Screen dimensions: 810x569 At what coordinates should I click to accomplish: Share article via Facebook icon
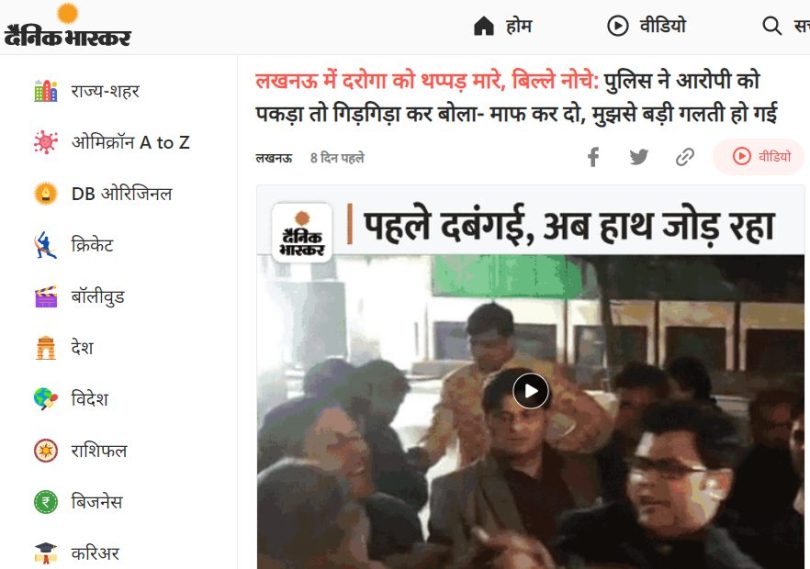(x=594, y=157)
